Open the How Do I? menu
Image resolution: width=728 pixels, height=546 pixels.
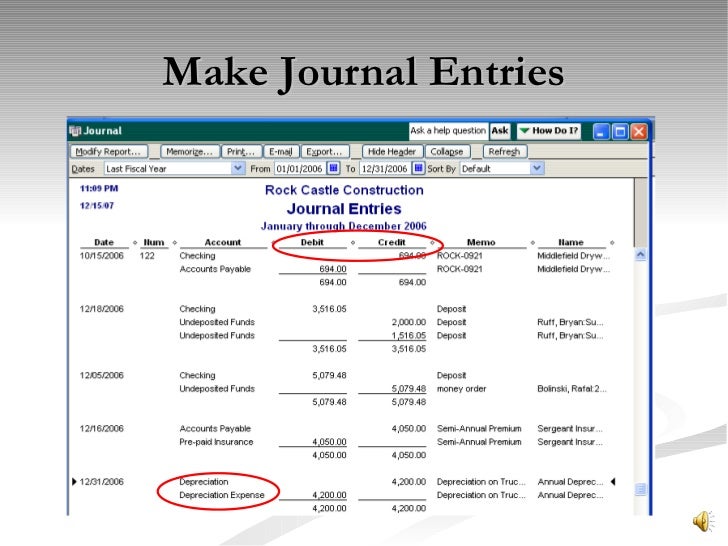pyautogui.click(x=549, y=131)
